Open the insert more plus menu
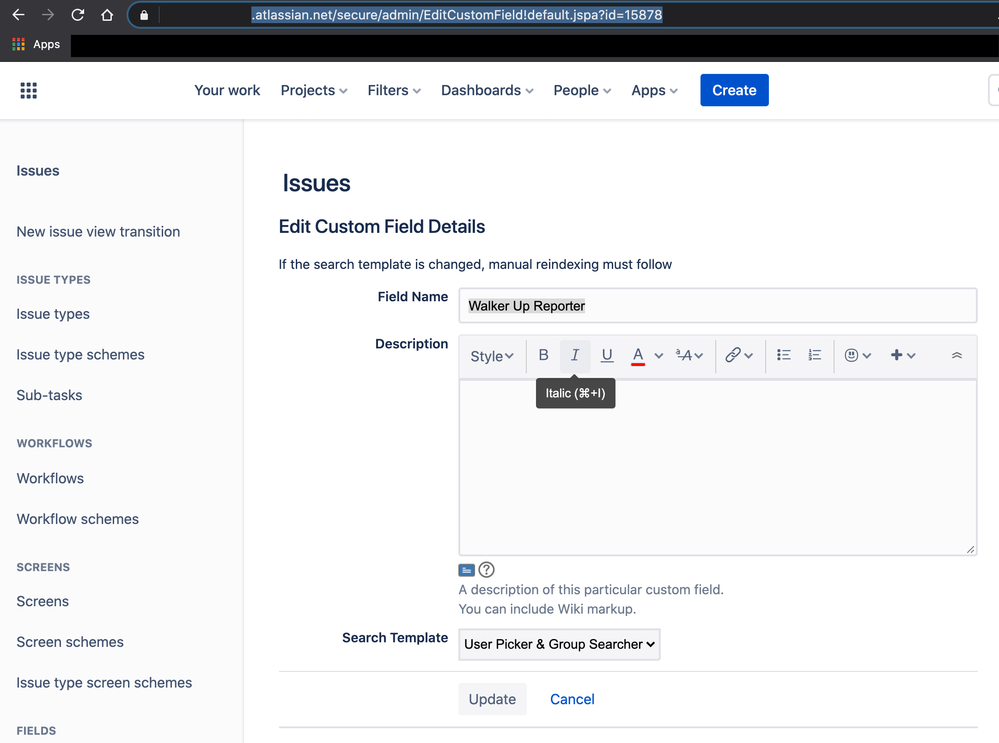Image resolution: width=999 pixels, height=743 pixels. pos(903,355)
